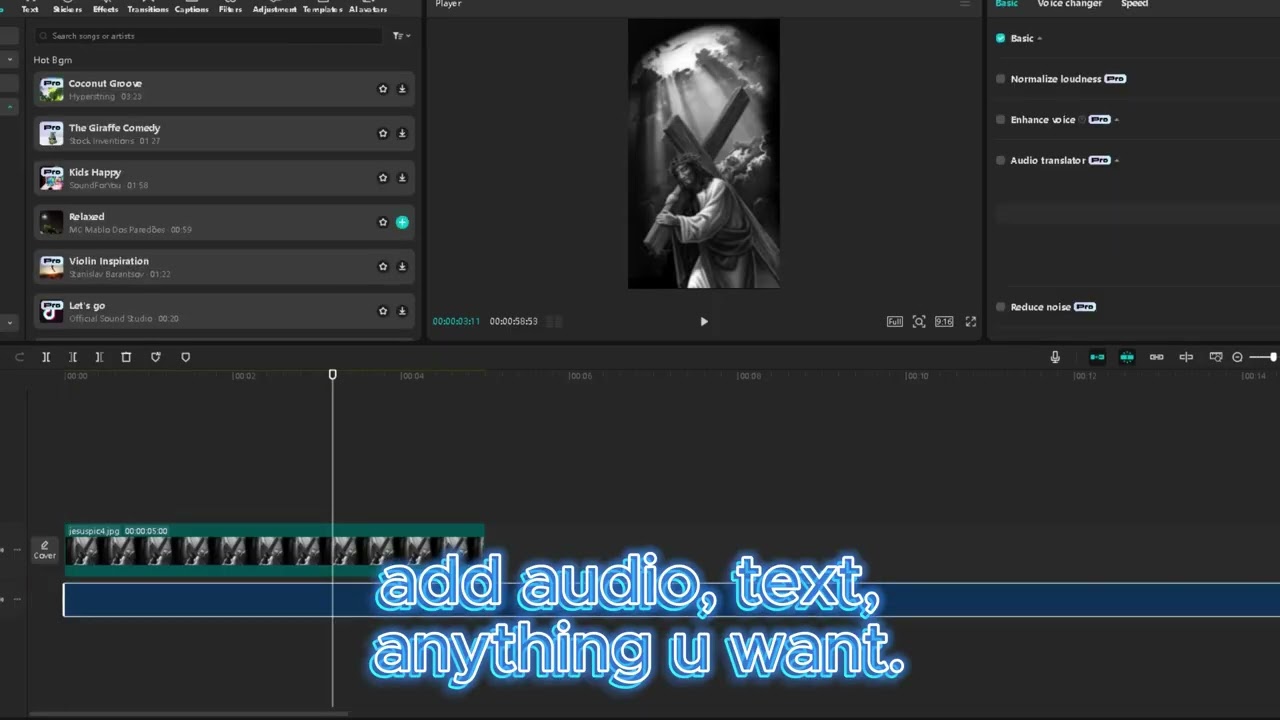Image resolution: width=1280 pixels, height=720 pixels.
Task: Click the plain marker shield icon
Action: click(185, 357)
